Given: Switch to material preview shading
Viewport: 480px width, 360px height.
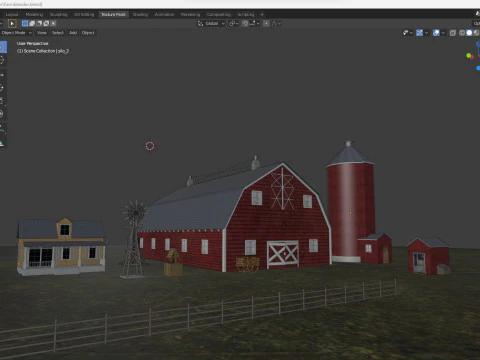Looking at the screenshot, I should 476,33.
